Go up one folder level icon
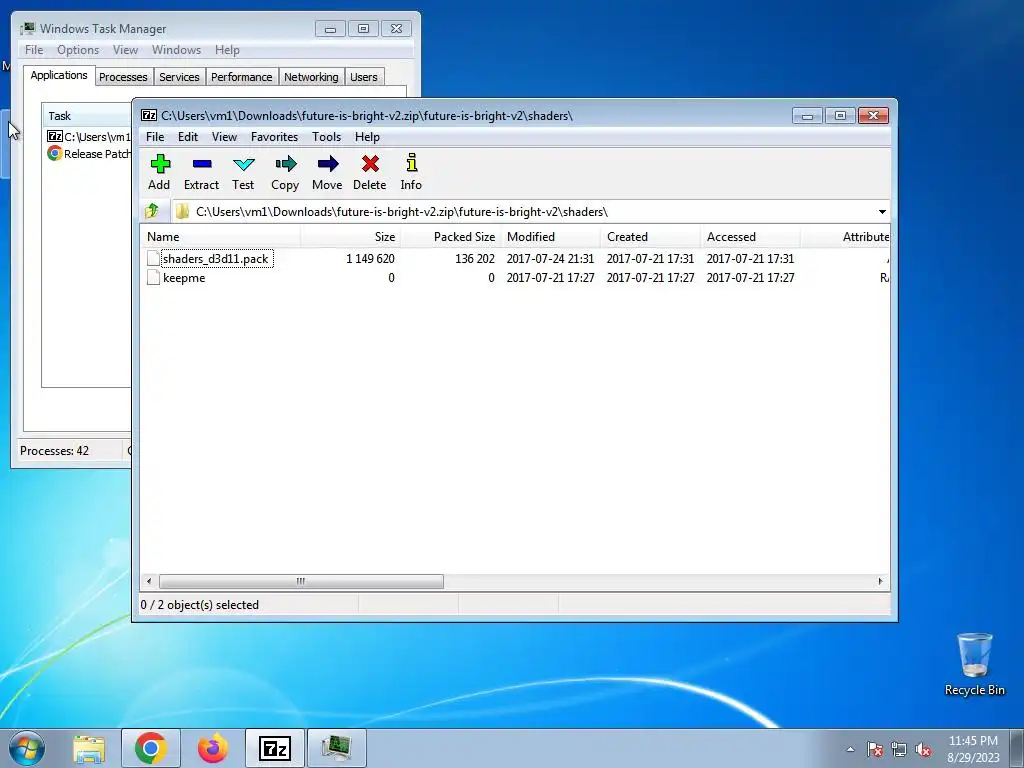1024x768 pixels. point(152,211)
